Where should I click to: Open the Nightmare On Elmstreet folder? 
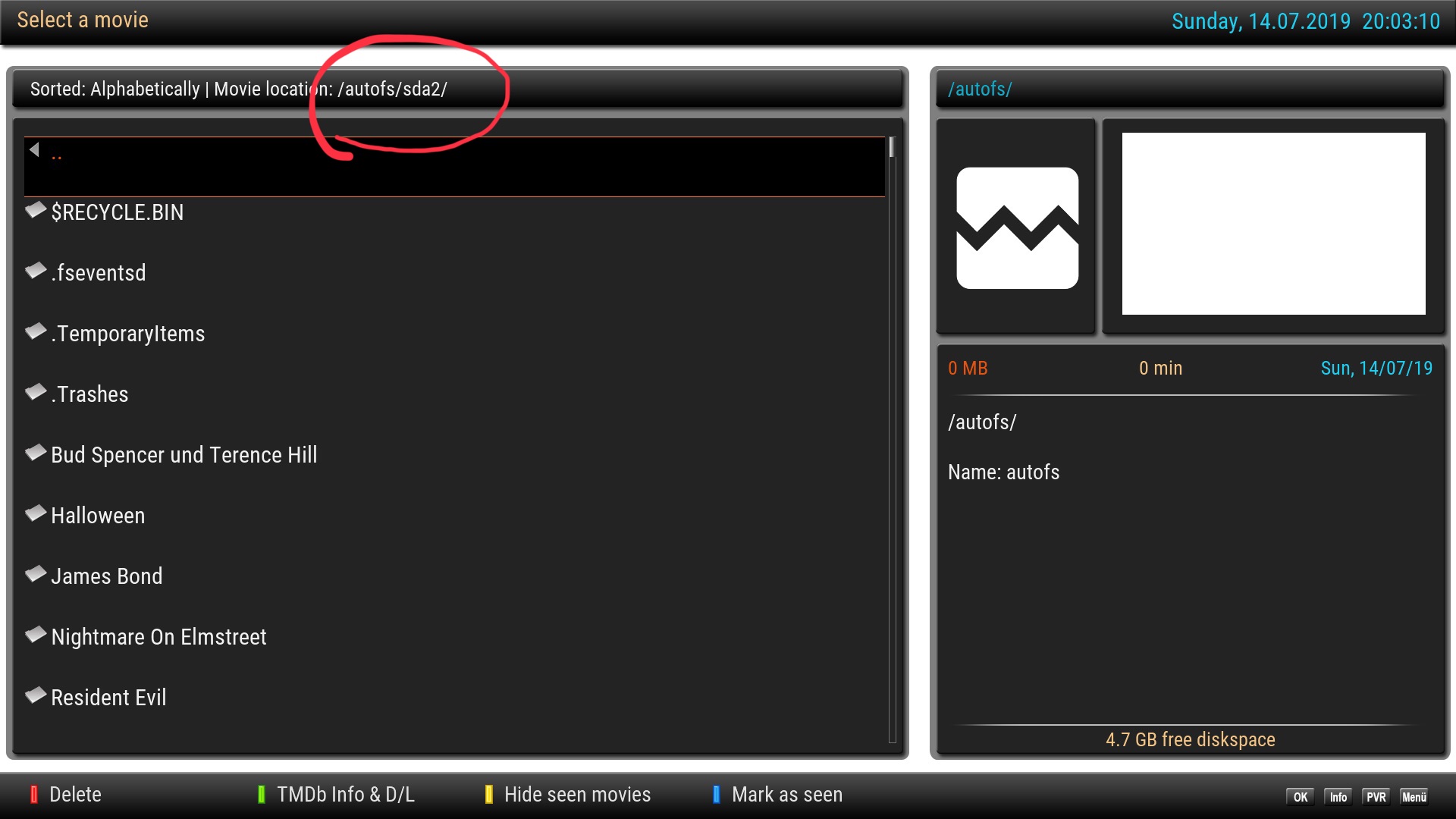click(x=158, y=637)
